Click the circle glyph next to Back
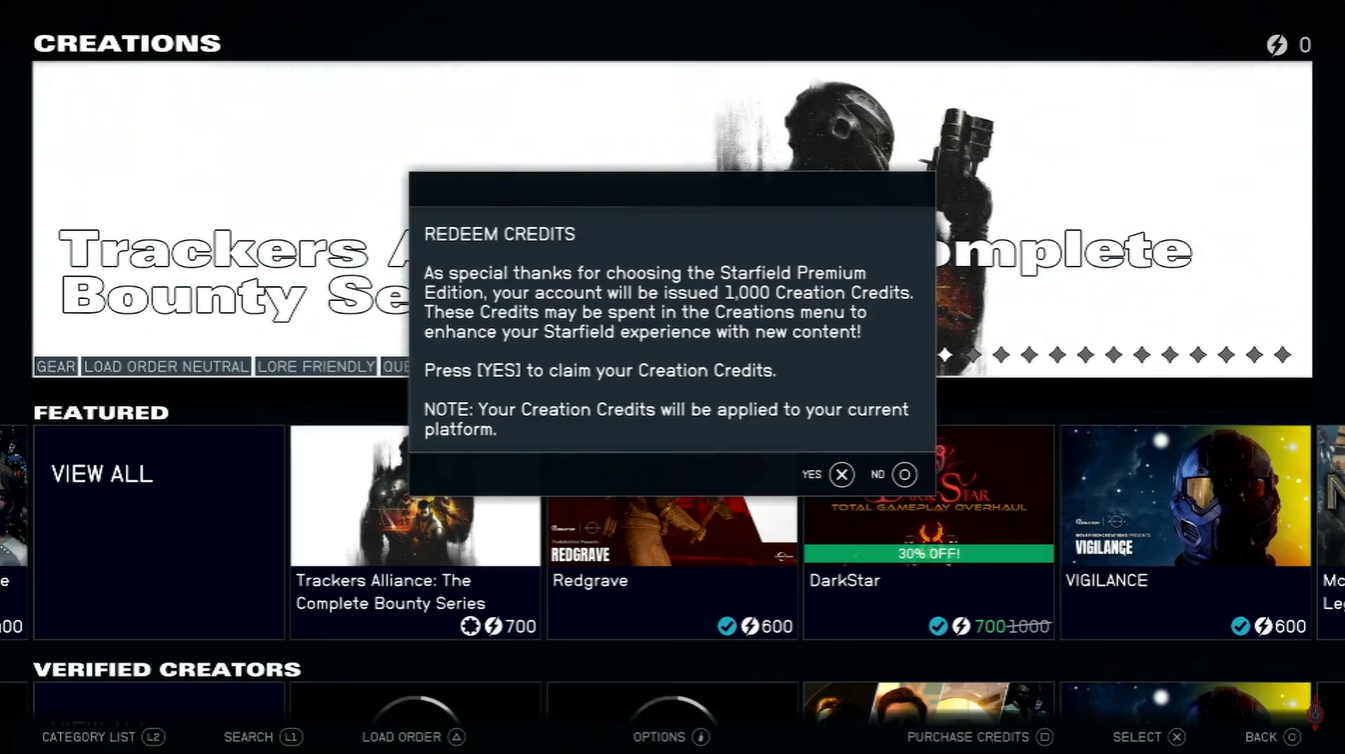This screenshot has height=754, width=1345. pos(1292,737)
